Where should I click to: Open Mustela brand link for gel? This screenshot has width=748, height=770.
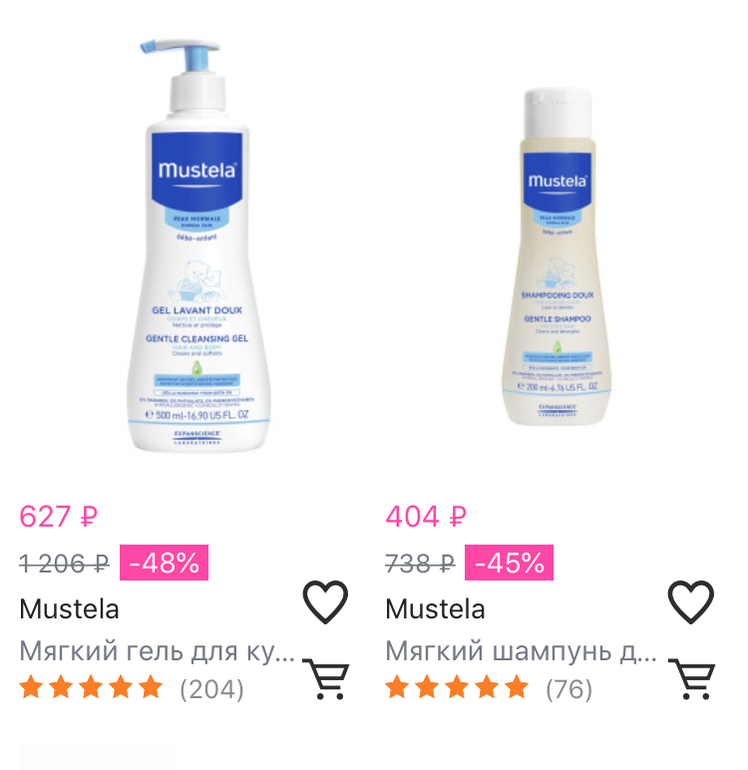pos(69,609)
